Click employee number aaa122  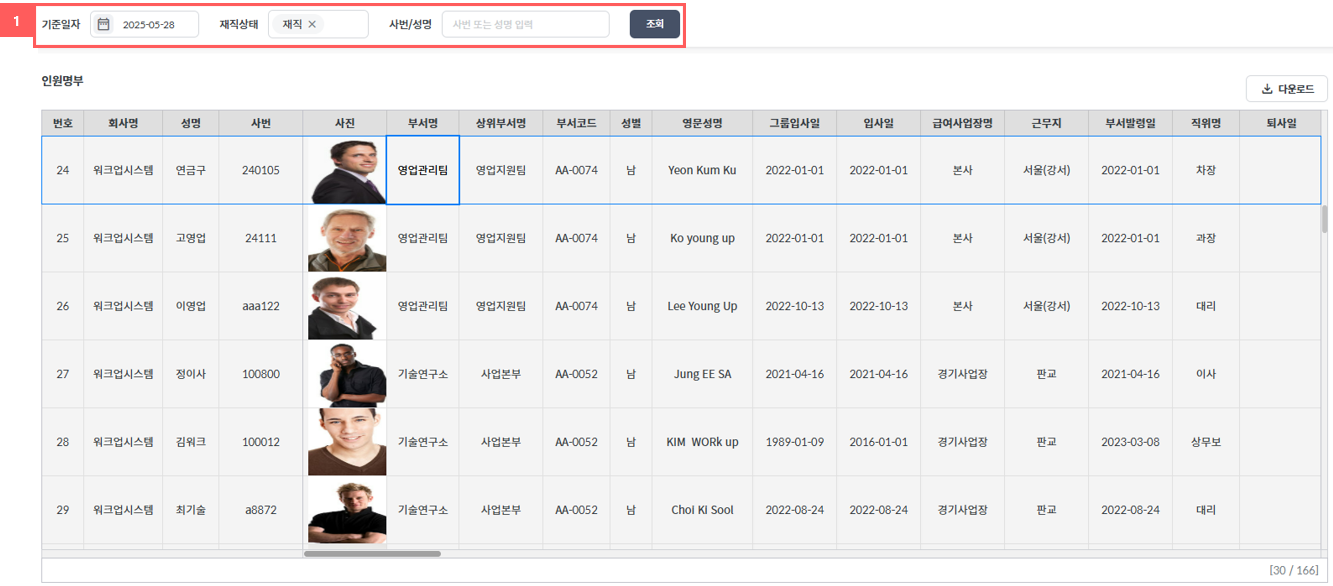coord(261,306)
